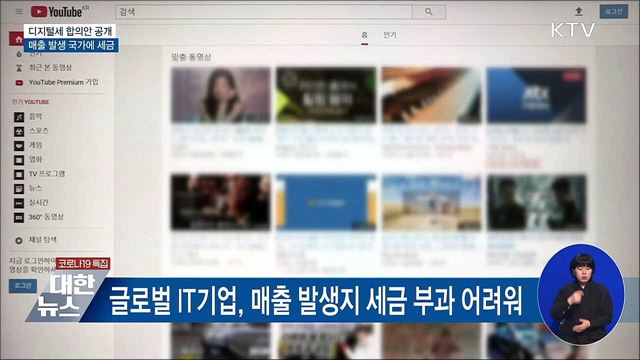Click the 로그인 button in sidebar bottom

(x=23, y=286)
